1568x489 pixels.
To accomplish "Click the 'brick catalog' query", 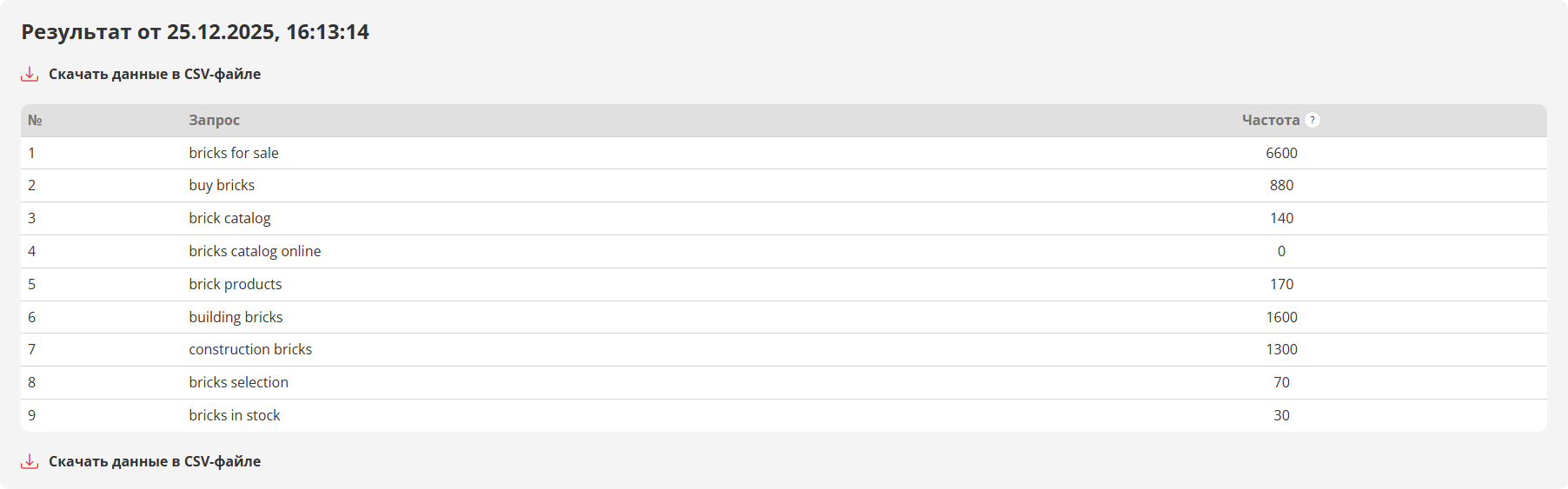I will (229, 218).
